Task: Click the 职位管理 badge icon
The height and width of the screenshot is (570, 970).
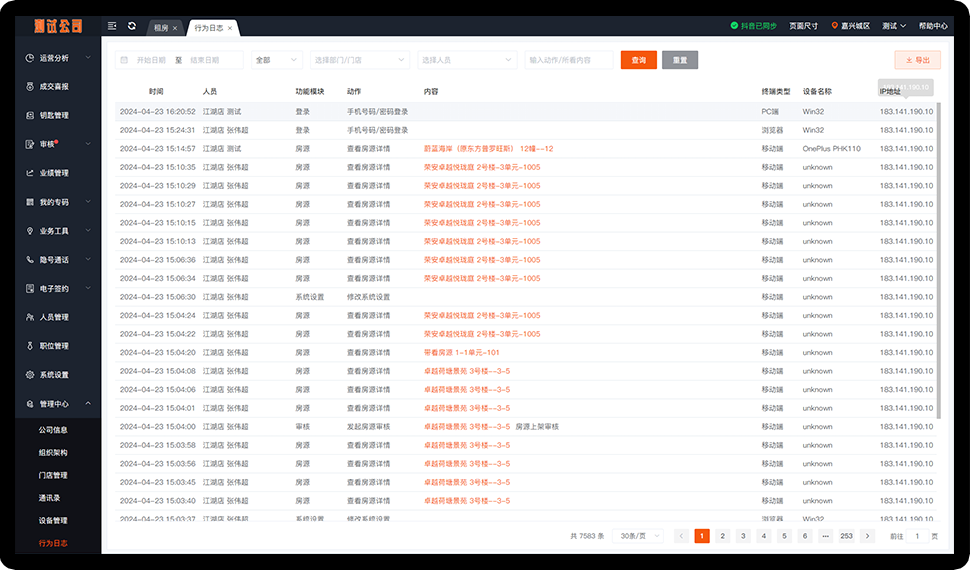Action: coord(30,346)
